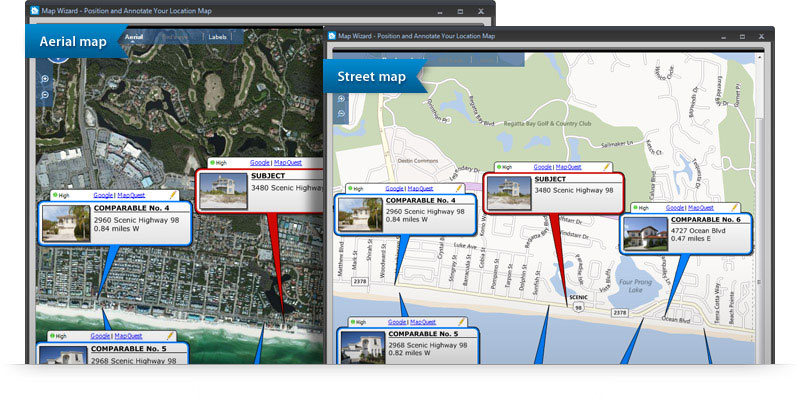
Task: Edit Comparable No. 6 label with pencil icon
Action: point(735,207)
